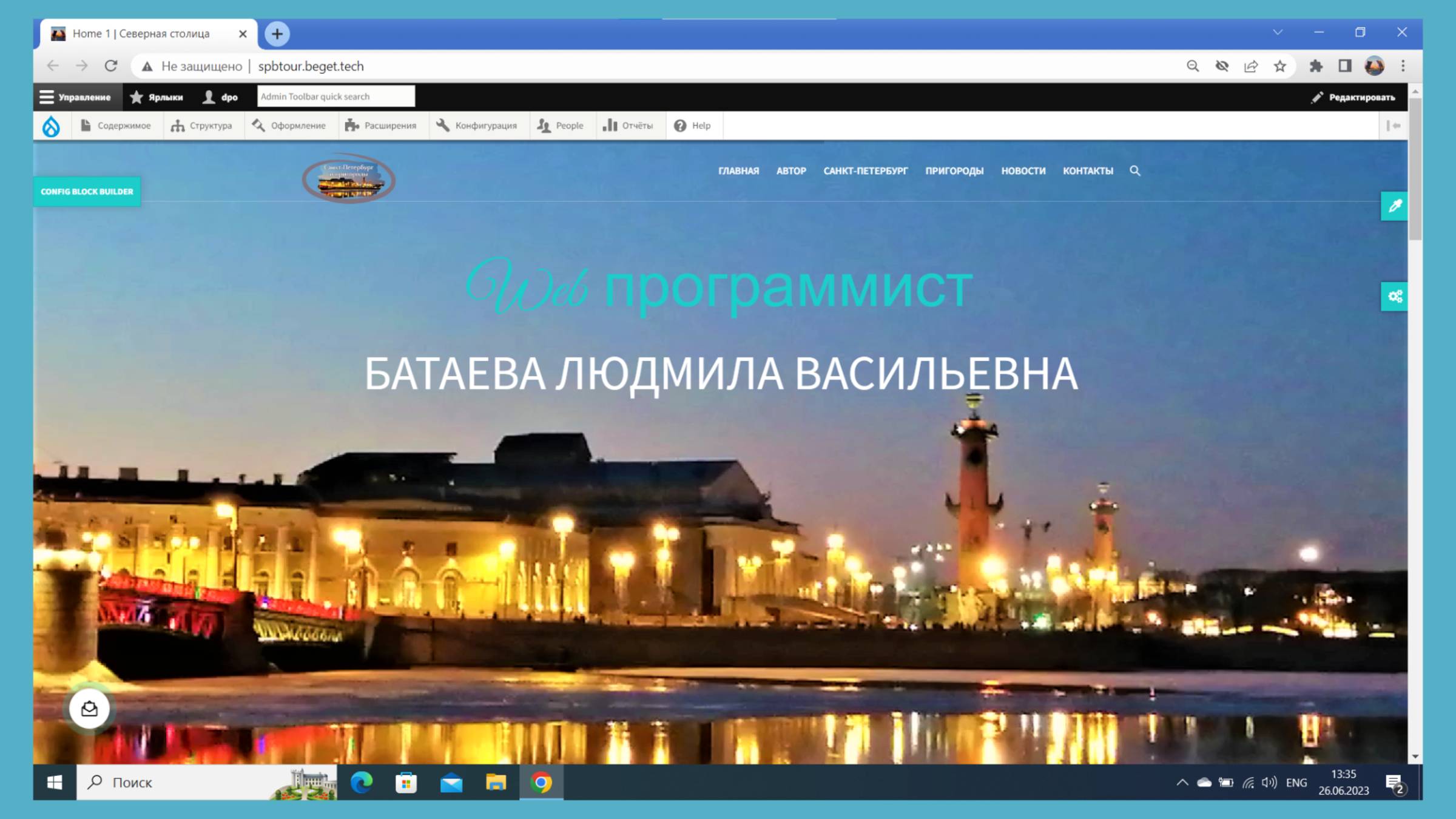Toggle the crossed-eye icon in the address bar
The height and width of the screenshot is (819, 1456).
coord(1222,66)
